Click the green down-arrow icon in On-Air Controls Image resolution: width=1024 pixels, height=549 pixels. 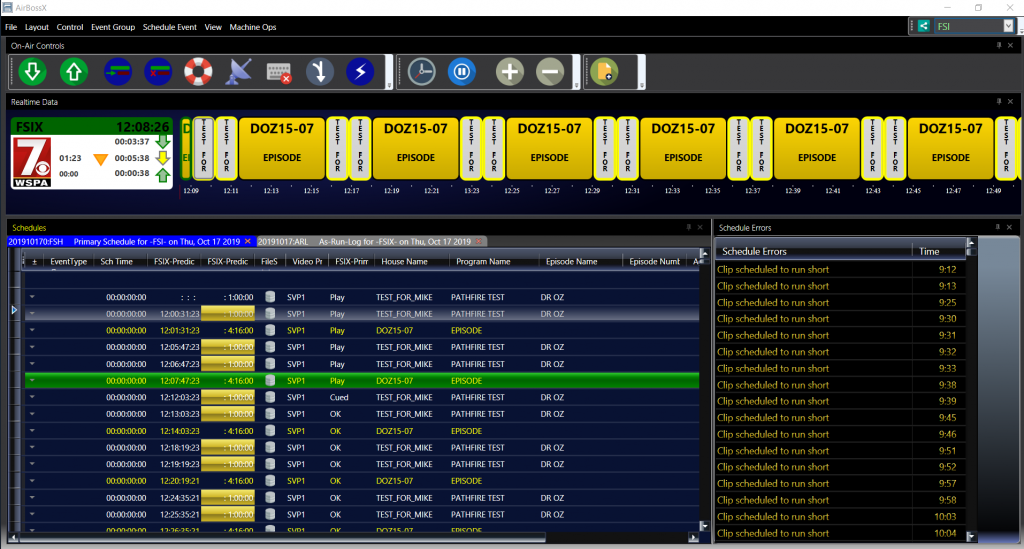[32, 72]
